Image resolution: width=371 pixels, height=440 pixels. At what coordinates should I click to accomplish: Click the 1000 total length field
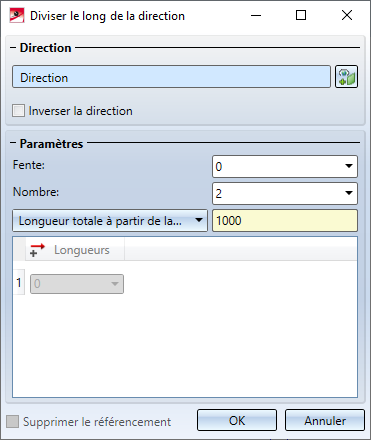pyautogui.click(x=285, y=220)
